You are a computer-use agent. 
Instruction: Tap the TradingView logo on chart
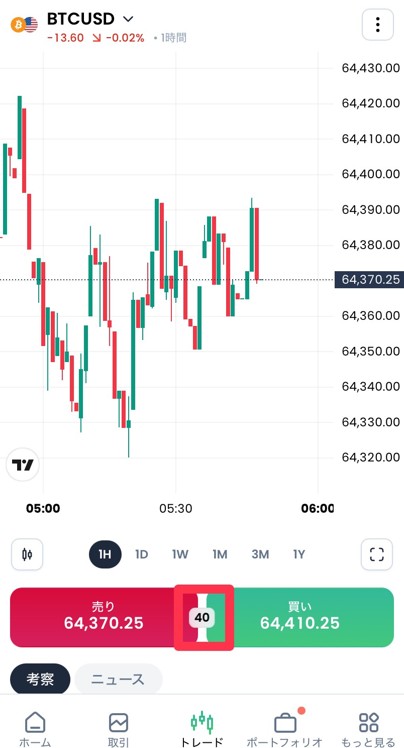click(23, 465)
